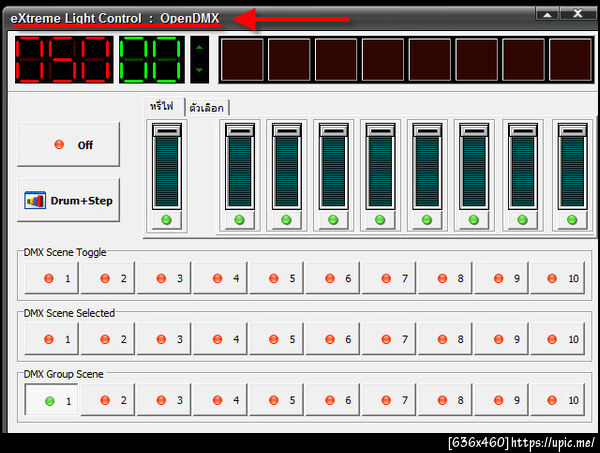Decrease value with the green down arrow

199,70
